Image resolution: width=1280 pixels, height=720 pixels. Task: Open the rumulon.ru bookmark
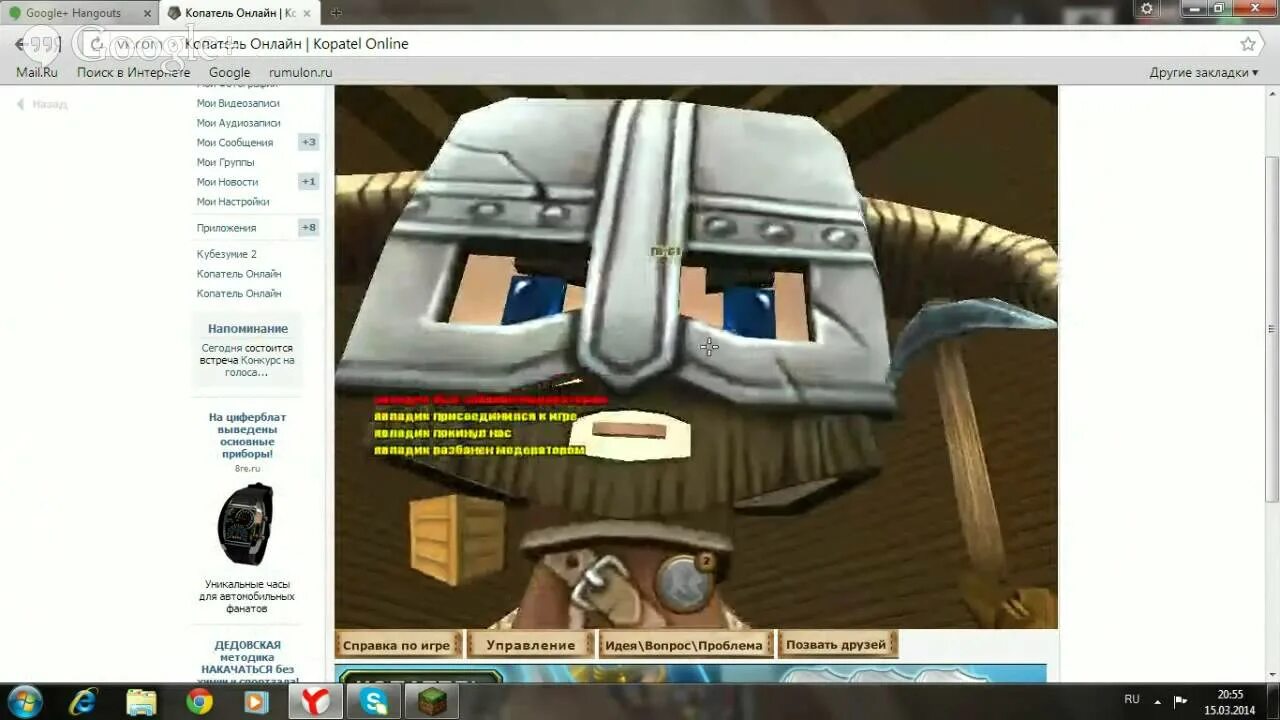[x=300, y=73]
